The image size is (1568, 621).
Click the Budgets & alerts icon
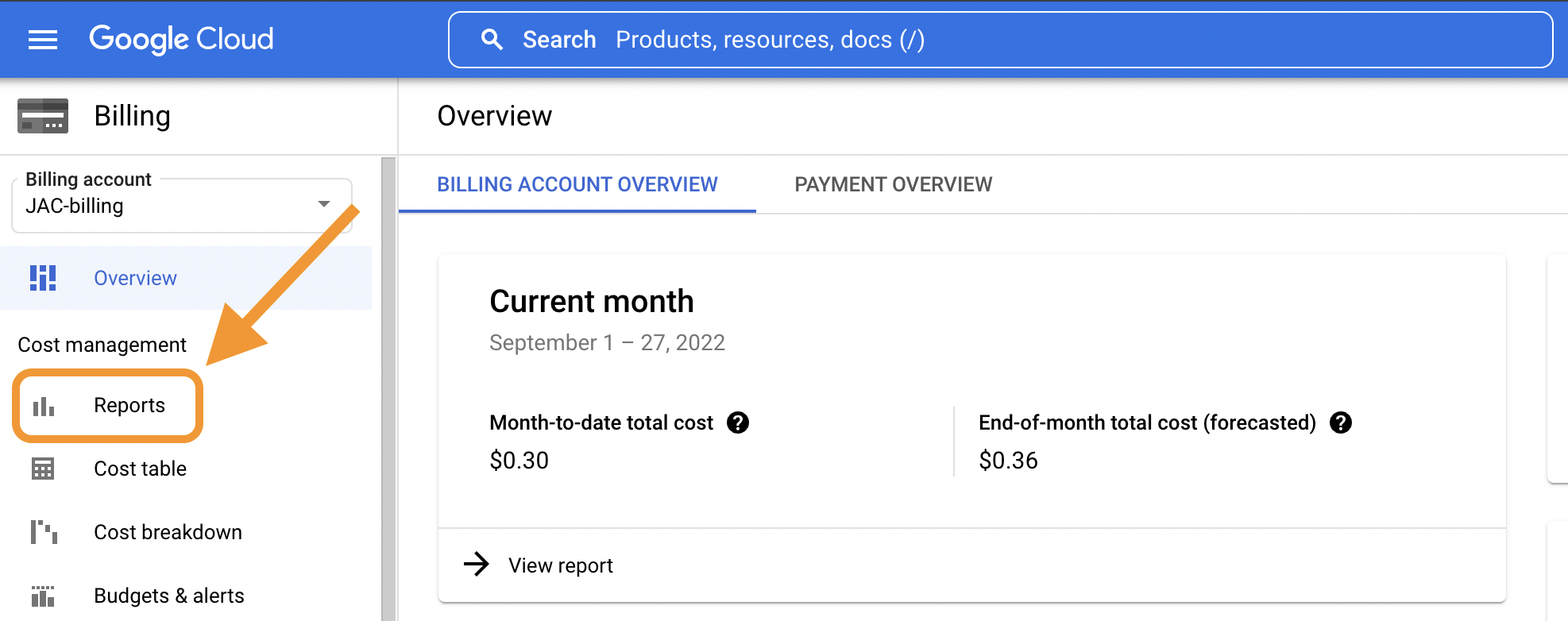click(x=43, y=596)
